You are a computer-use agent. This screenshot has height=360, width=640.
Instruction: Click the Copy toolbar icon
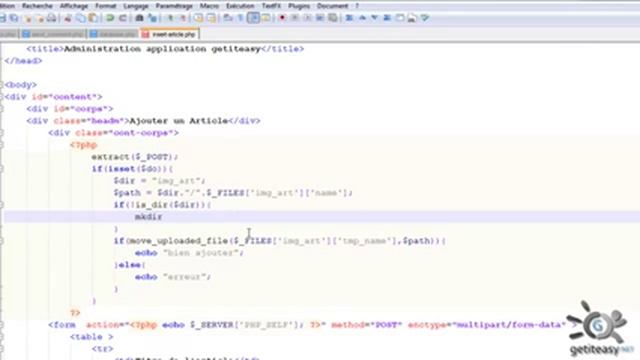coord(80,18)
